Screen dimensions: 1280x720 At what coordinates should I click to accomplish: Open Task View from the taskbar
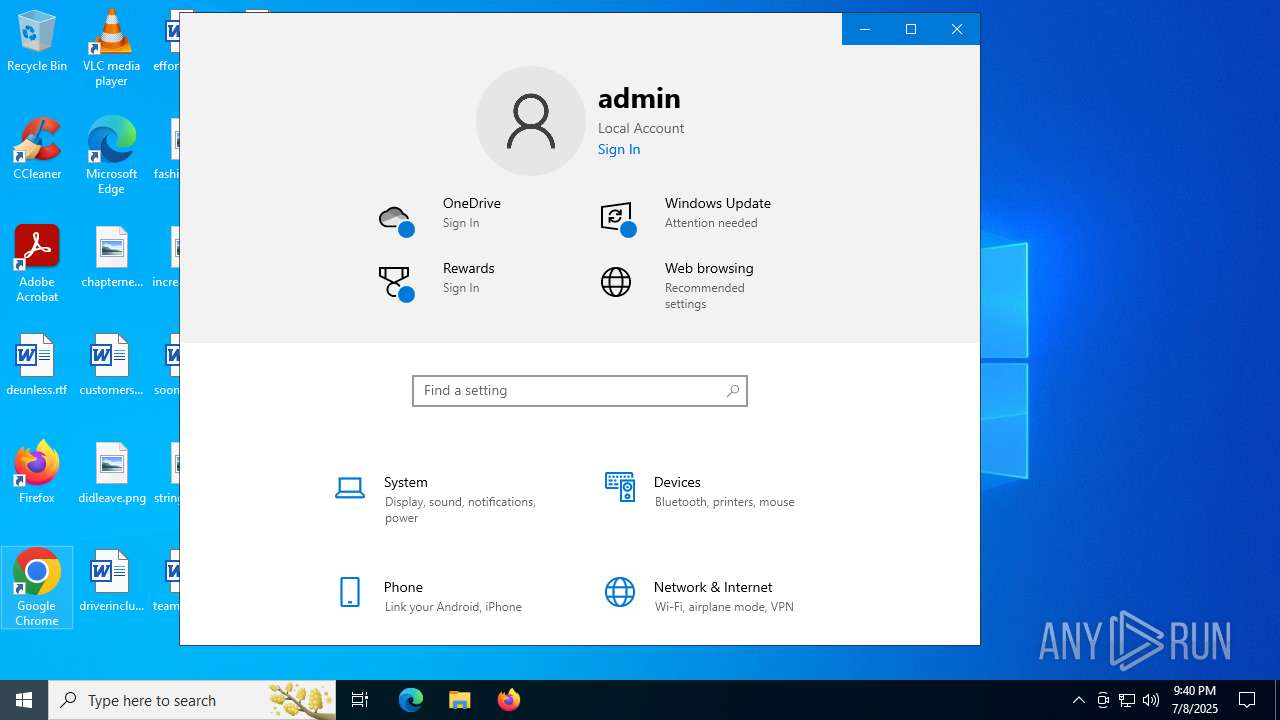pyautogui.click(x=360, y=700)
